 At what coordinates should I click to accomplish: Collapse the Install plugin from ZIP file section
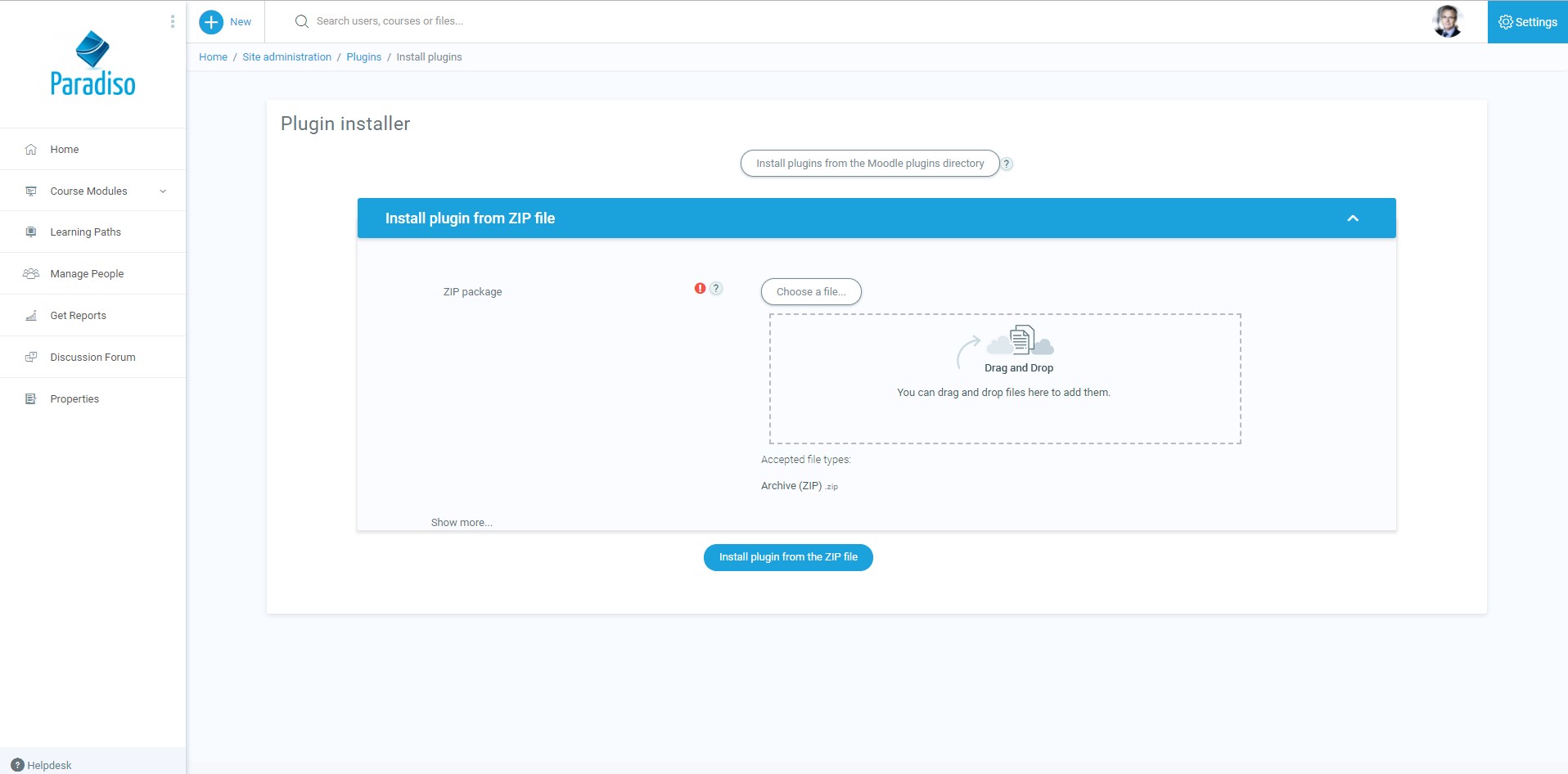(x=1352, y=218)
